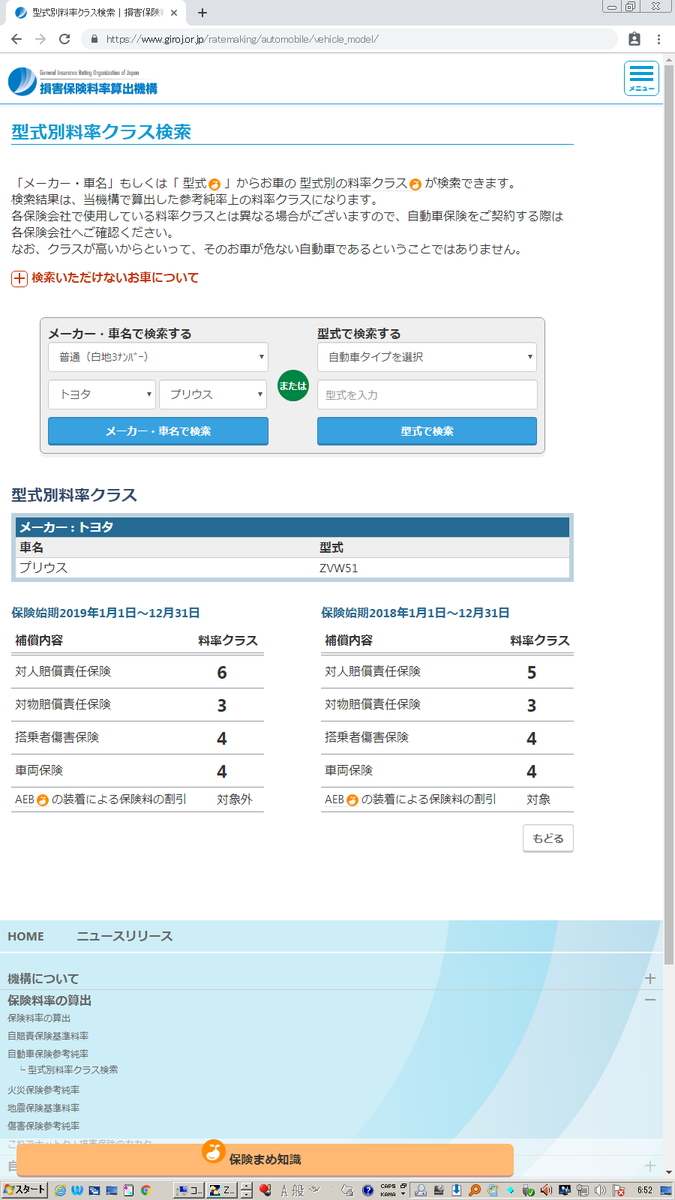Click the IME 般 input mode indicator

[x=298, y=1190]
